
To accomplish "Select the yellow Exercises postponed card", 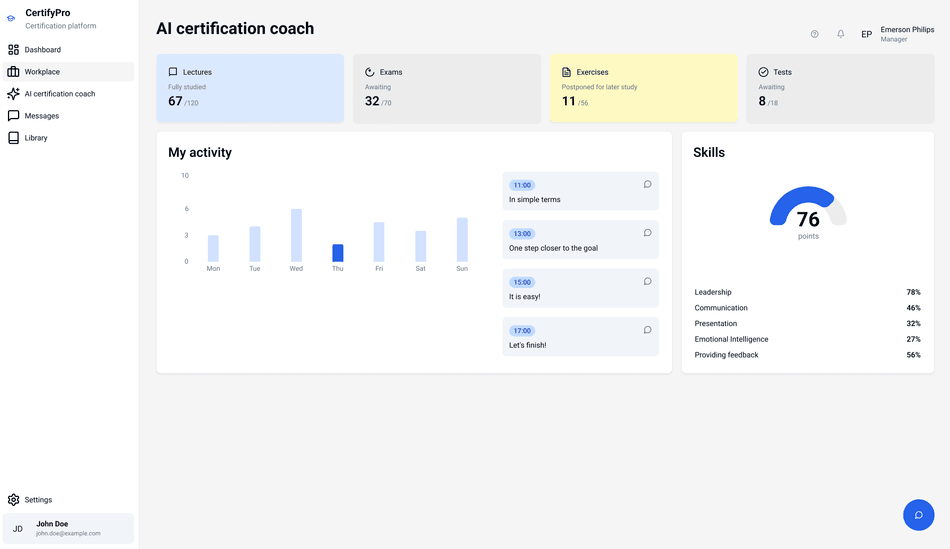I will click(x=643, y=89).
